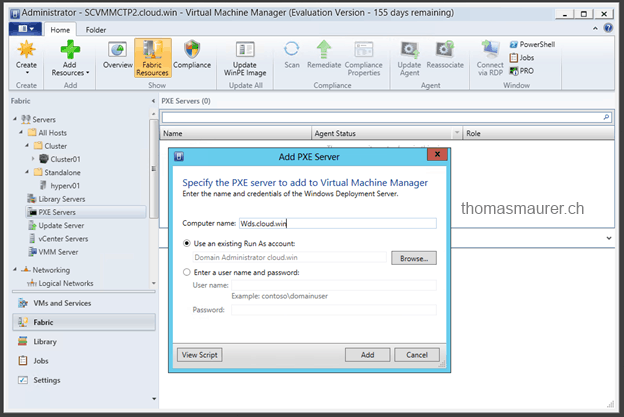Screen dimensions: 624x417
Task: Click the tree scrollbar down arrow
Action: [154, 283]
